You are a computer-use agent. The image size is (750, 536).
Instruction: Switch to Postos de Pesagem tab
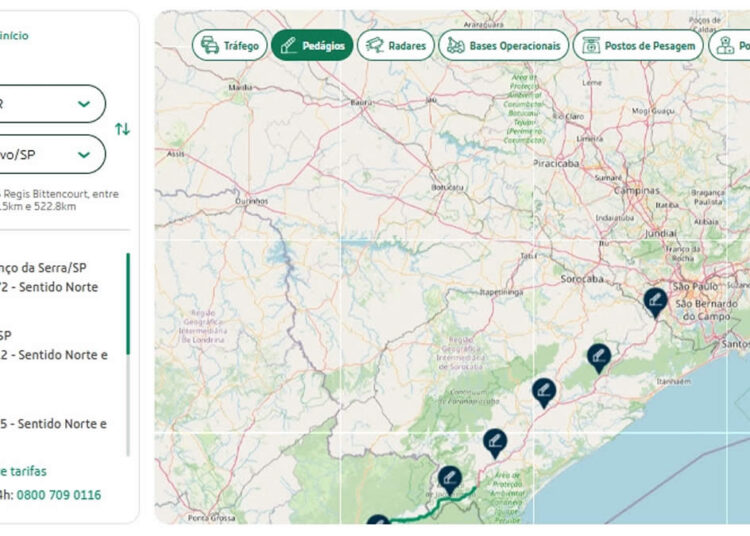(x=638, y=45)
